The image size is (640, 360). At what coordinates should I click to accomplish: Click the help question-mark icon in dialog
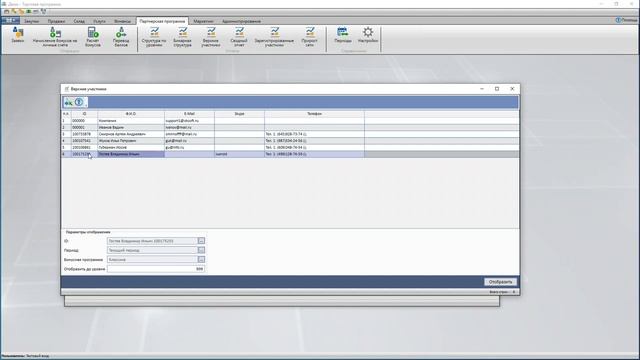[79, 102]
